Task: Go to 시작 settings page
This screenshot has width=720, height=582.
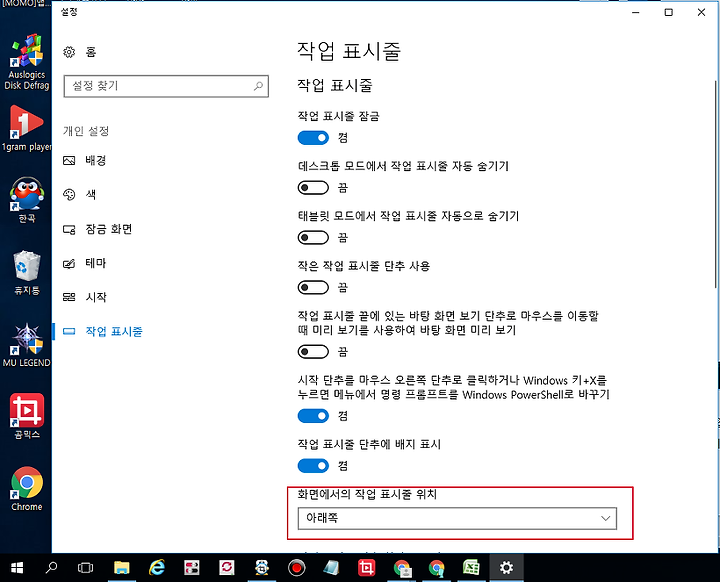Action: [x=96, y=297]
